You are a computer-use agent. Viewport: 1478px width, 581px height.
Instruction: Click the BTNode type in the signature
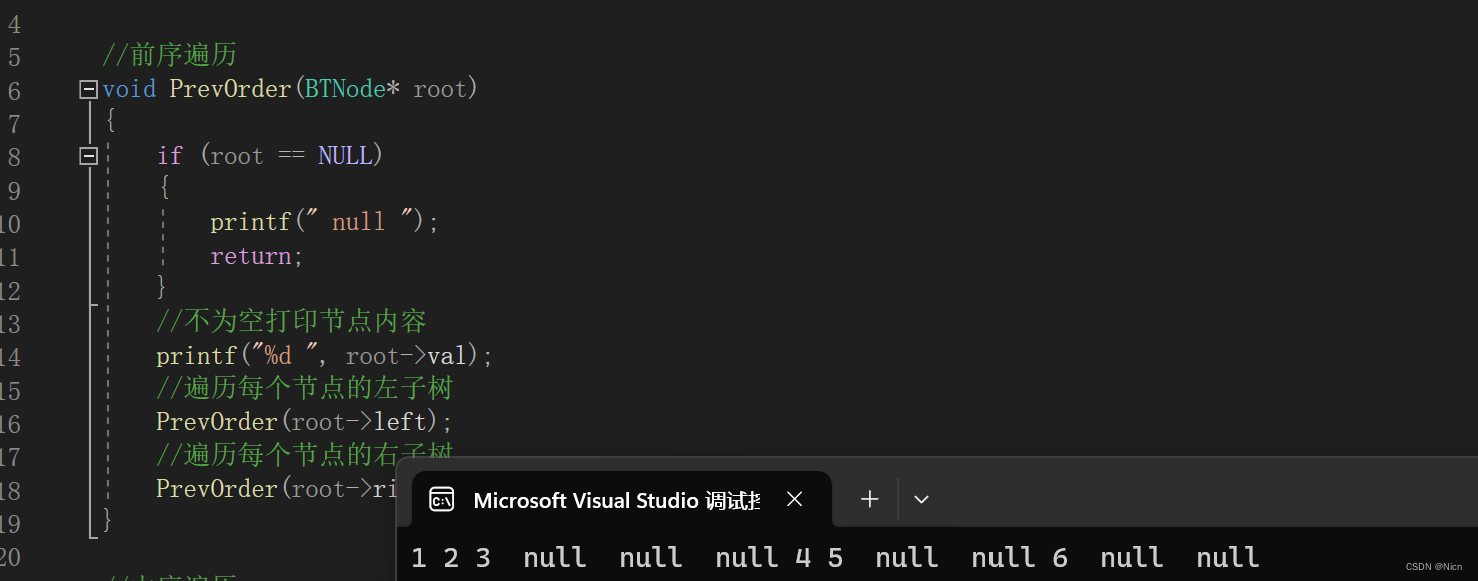345,89
